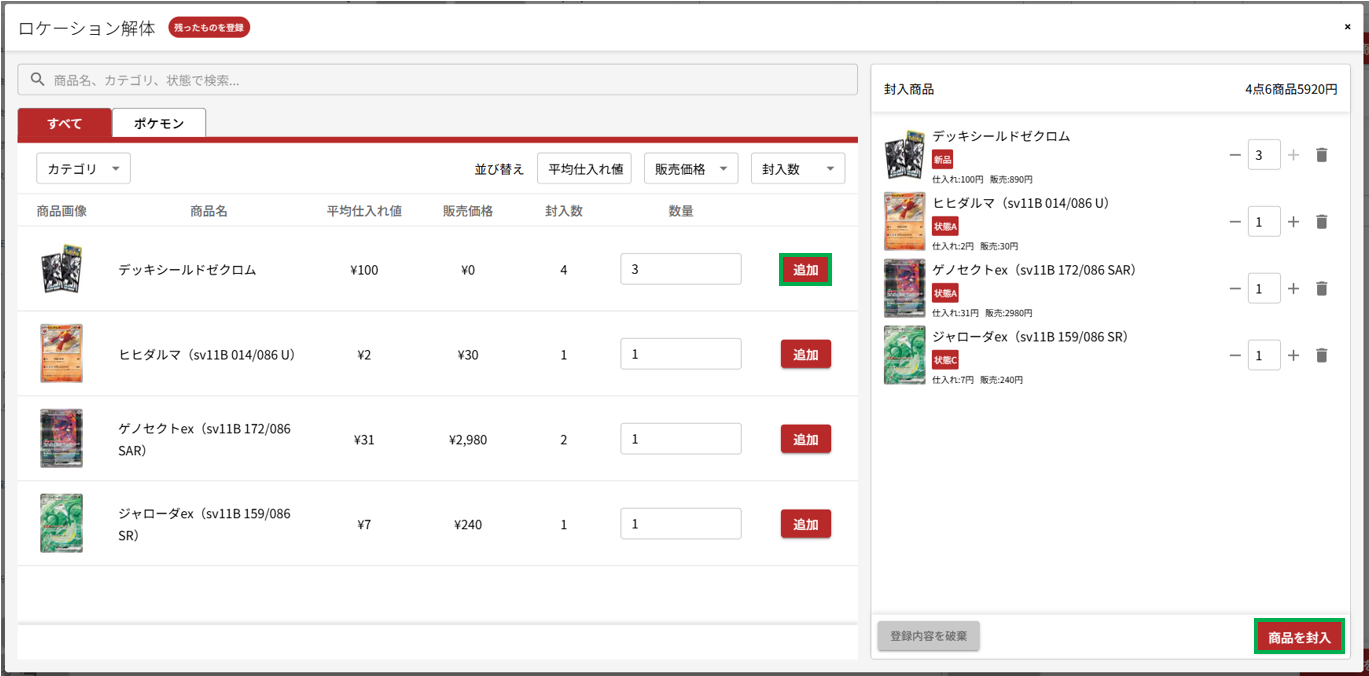Open the カテゴリ dropdown

[83, 169]
